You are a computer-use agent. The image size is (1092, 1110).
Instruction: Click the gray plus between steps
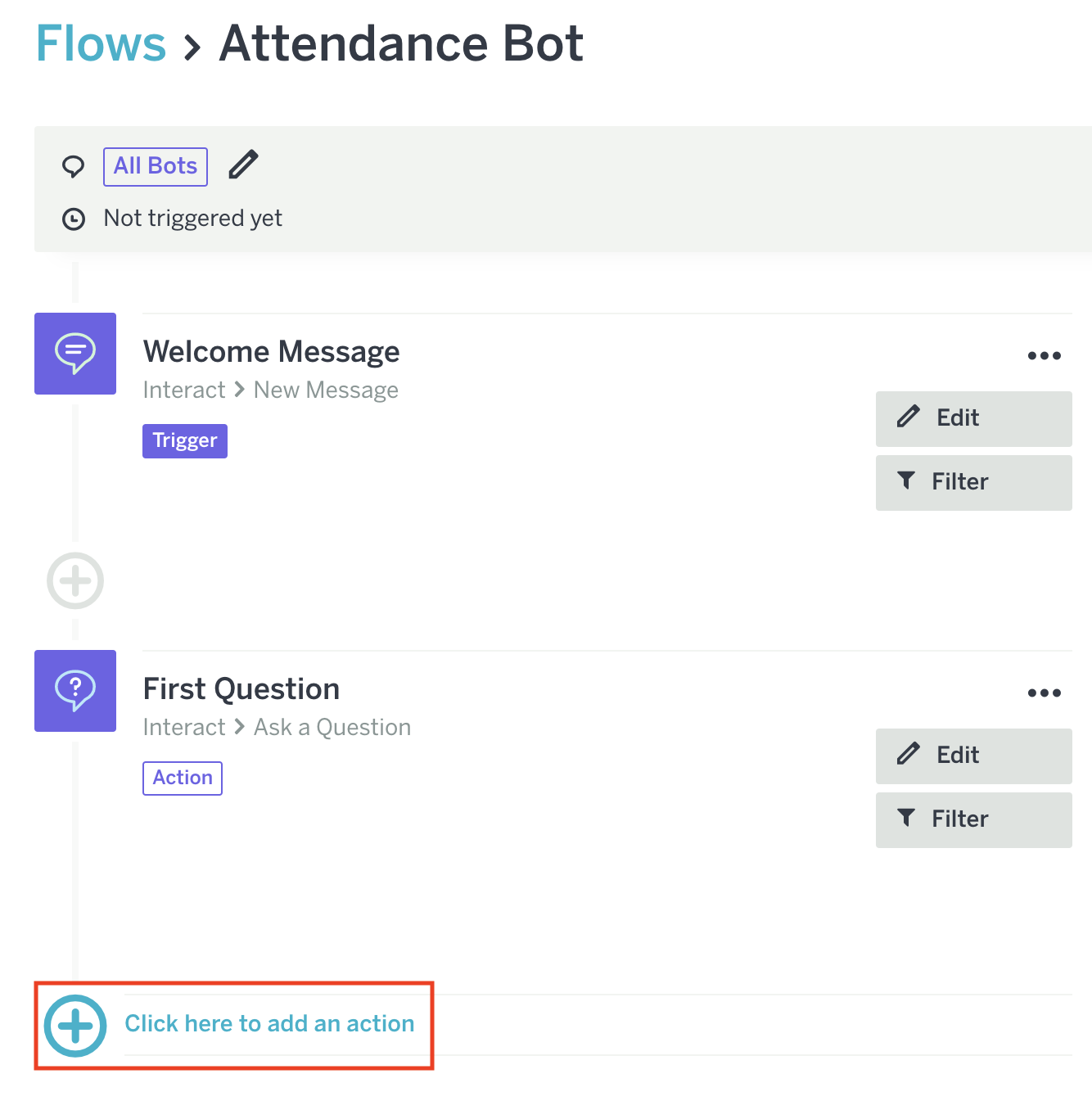tap(75, 581)
